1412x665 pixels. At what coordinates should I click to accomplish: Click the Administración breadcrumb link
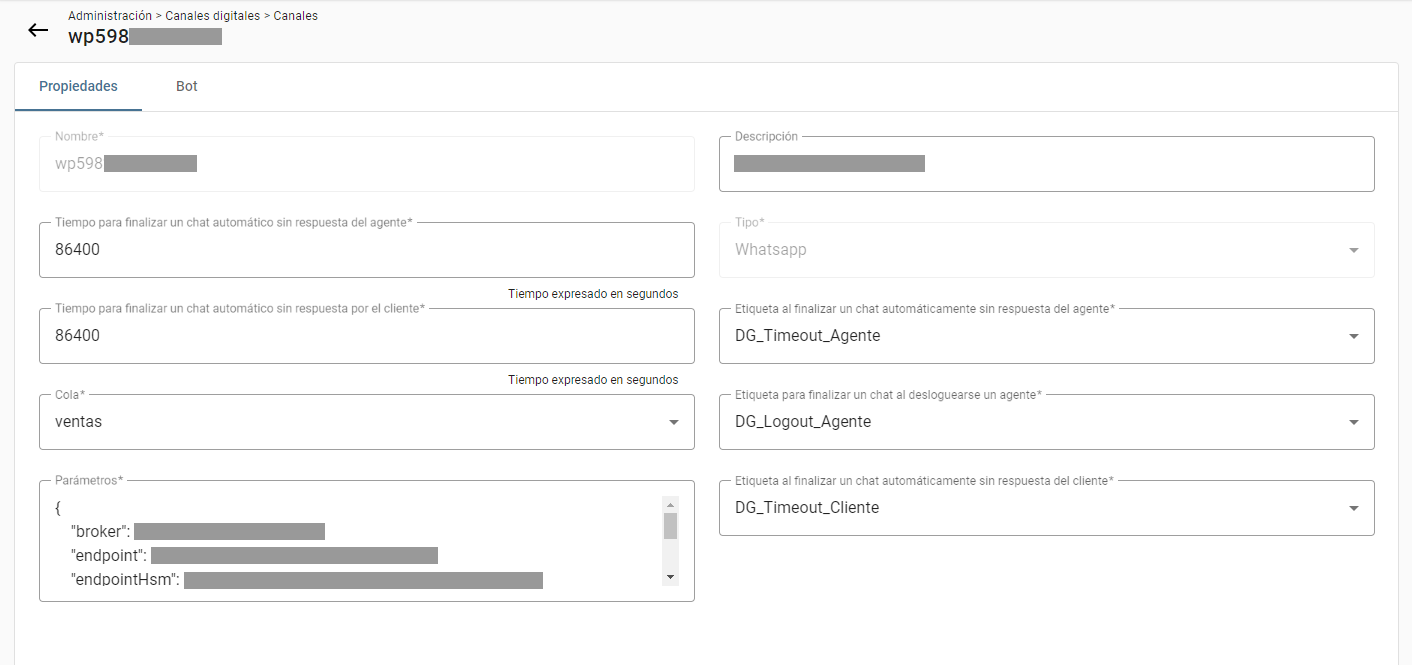(x=109, y=16)
